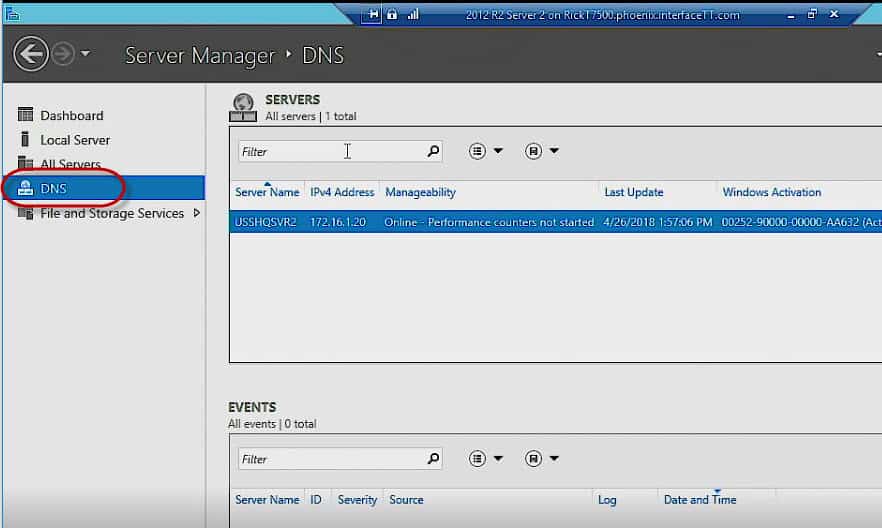Image resolution: width=882 pixels, height=528 pixels.
Task: Click the Dashboard grid icon
Action: click(25, 115)
